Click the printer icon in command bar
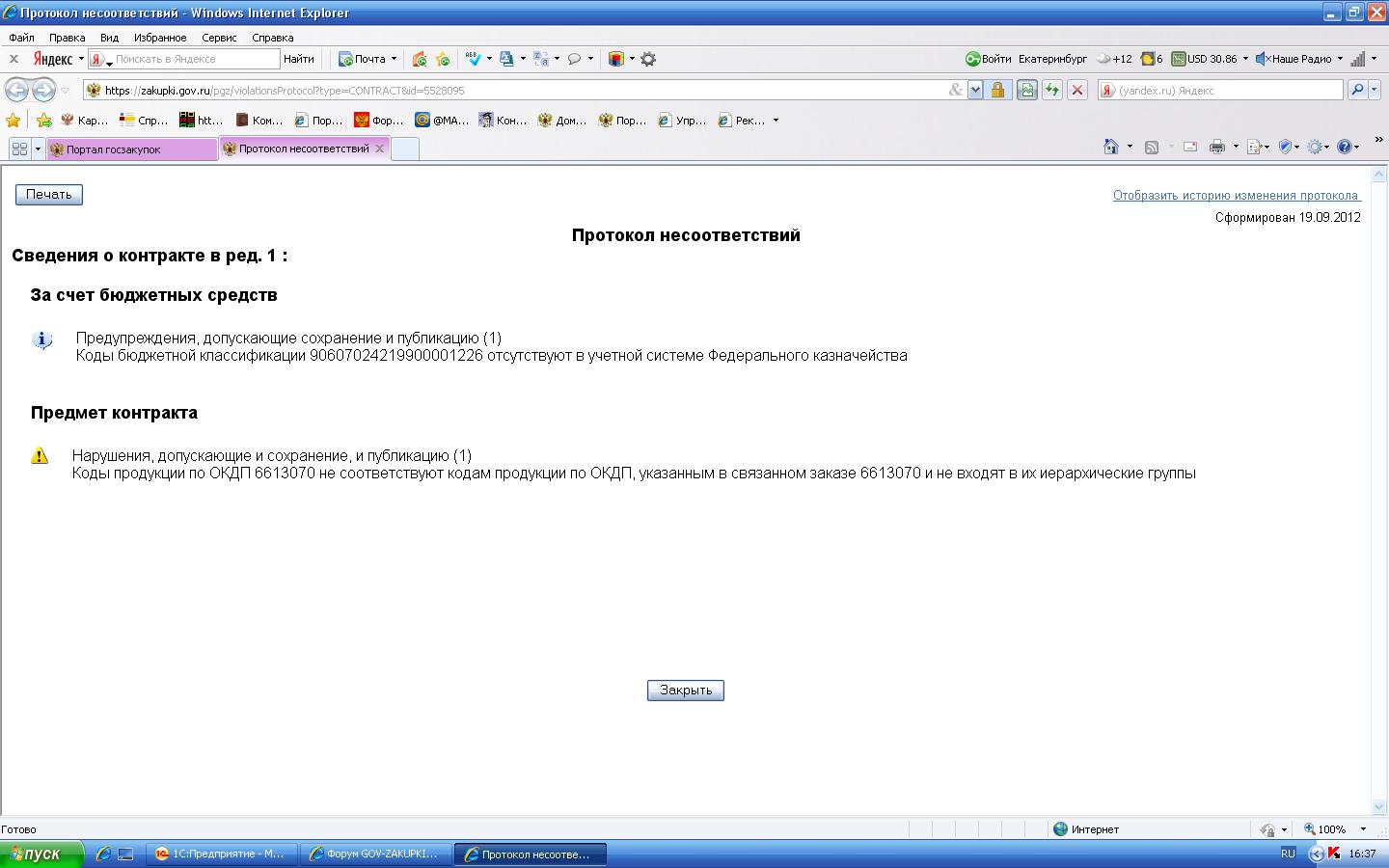 1216,148
